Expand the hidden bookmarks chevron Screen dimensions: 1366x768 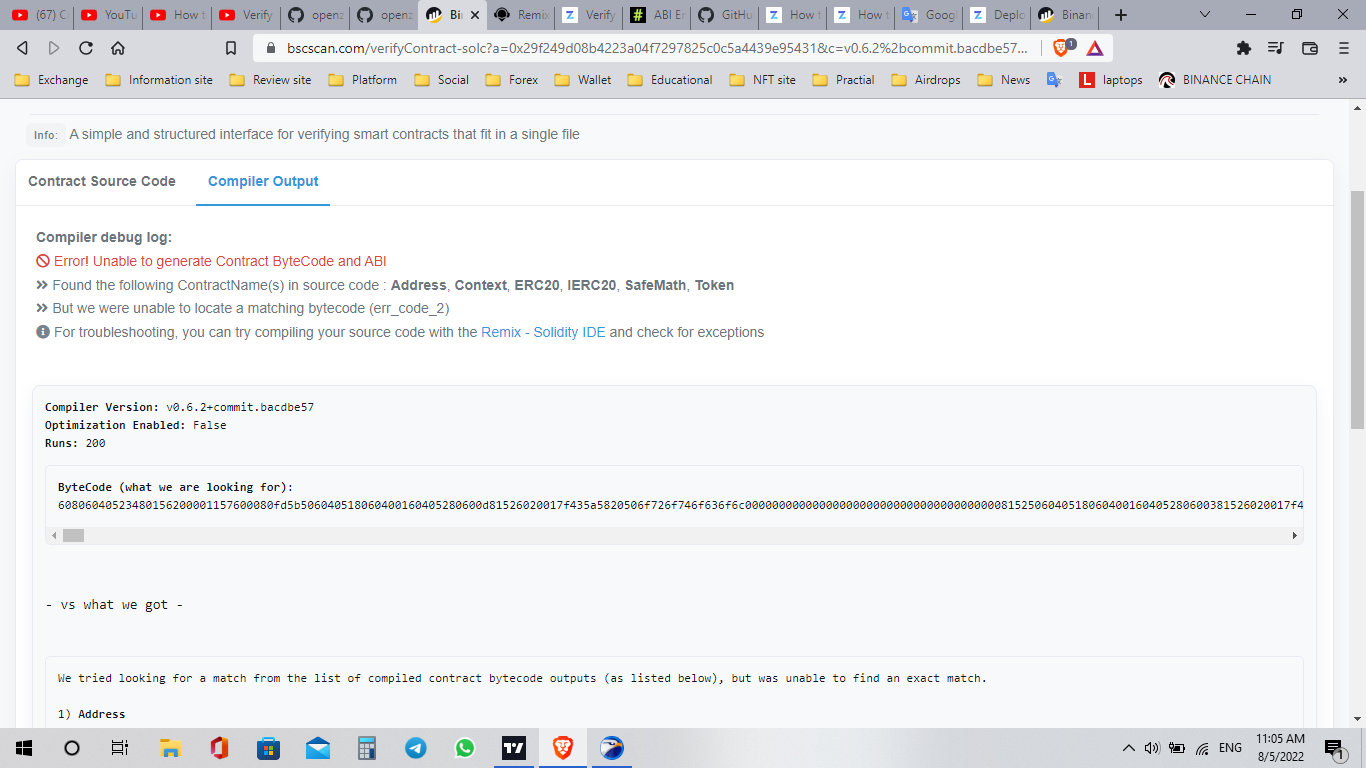(x=1343, y=79)
